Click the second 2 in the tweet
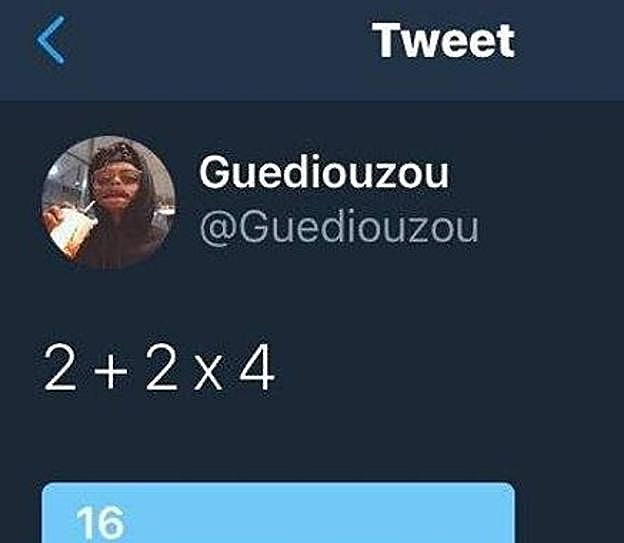Image resolution: width=624 pixels, height=543 pixels. point(161,367)
